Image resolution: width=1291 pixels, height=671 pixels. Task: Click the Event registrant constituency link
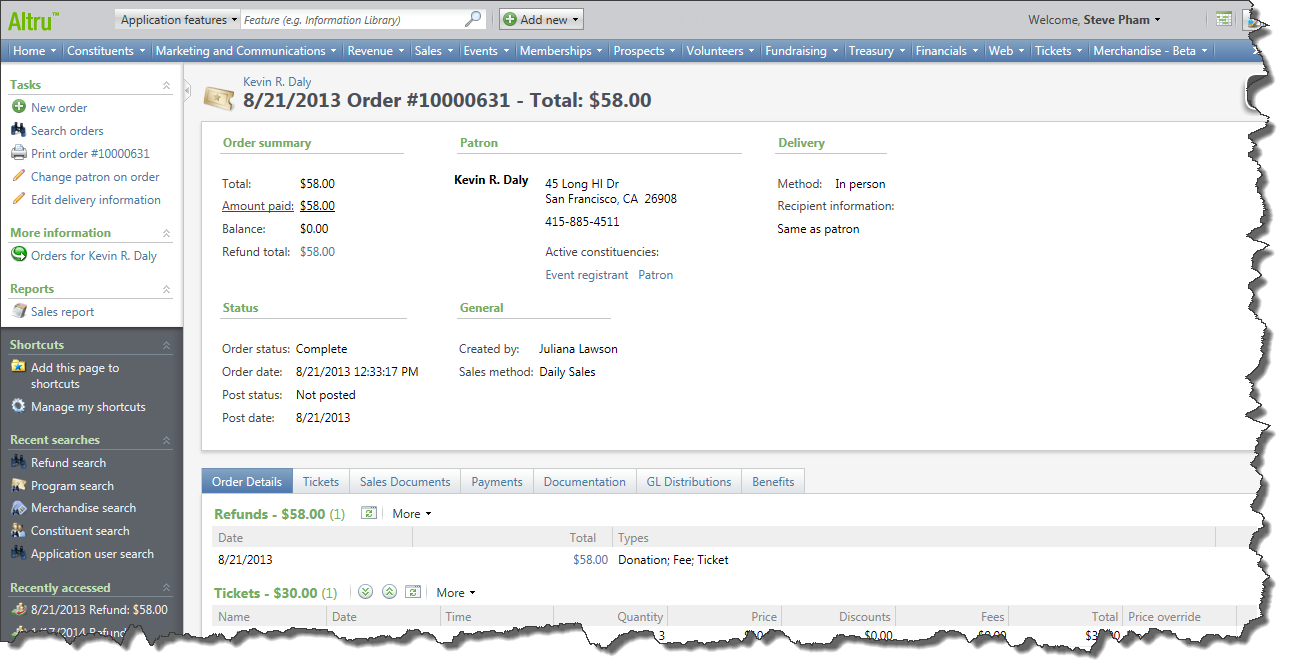[x=587, y=275]
